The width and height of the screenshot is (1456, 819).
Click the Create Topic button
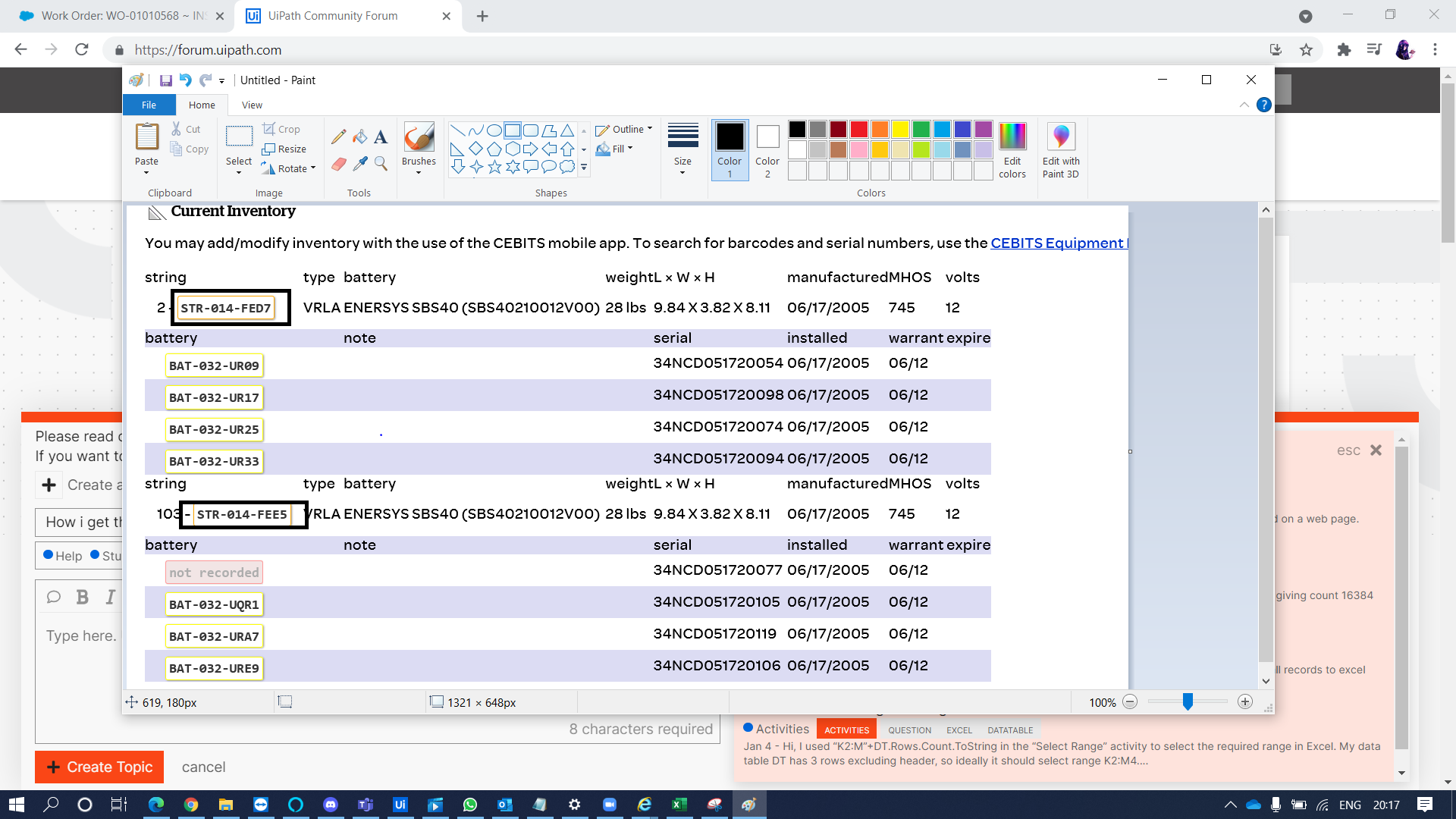[99, 767]
